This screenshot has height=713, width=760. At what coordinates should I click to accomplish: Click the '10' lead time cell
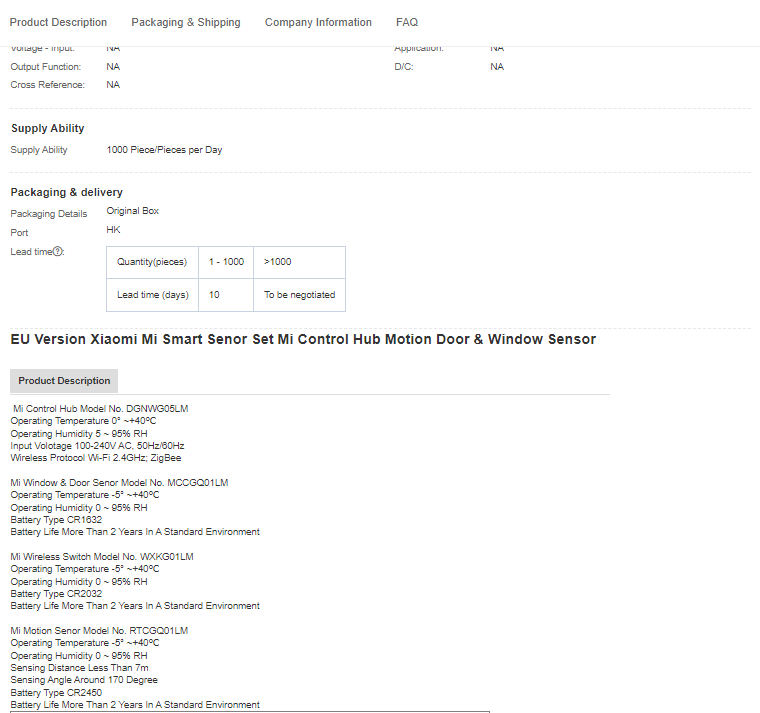226,295
